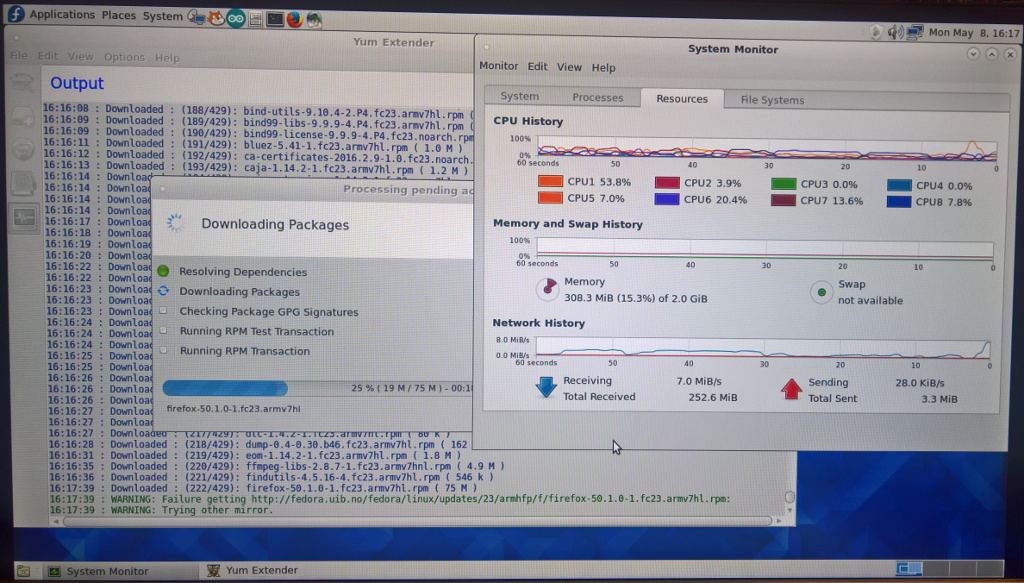Pick the CPU8 color swatch
Viewport: 1024px width, 583px height.
pos(899,201)
